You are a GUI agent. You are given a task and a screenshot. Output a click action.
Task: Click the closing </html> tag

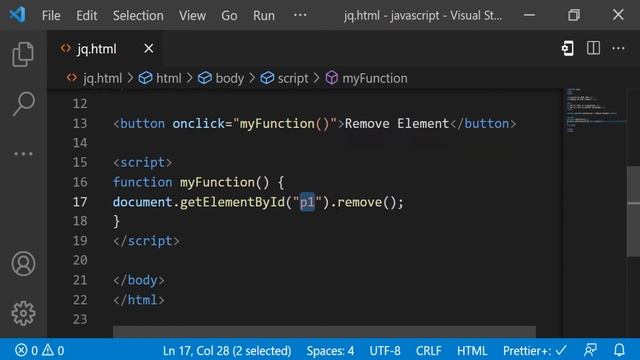(139, 300)
